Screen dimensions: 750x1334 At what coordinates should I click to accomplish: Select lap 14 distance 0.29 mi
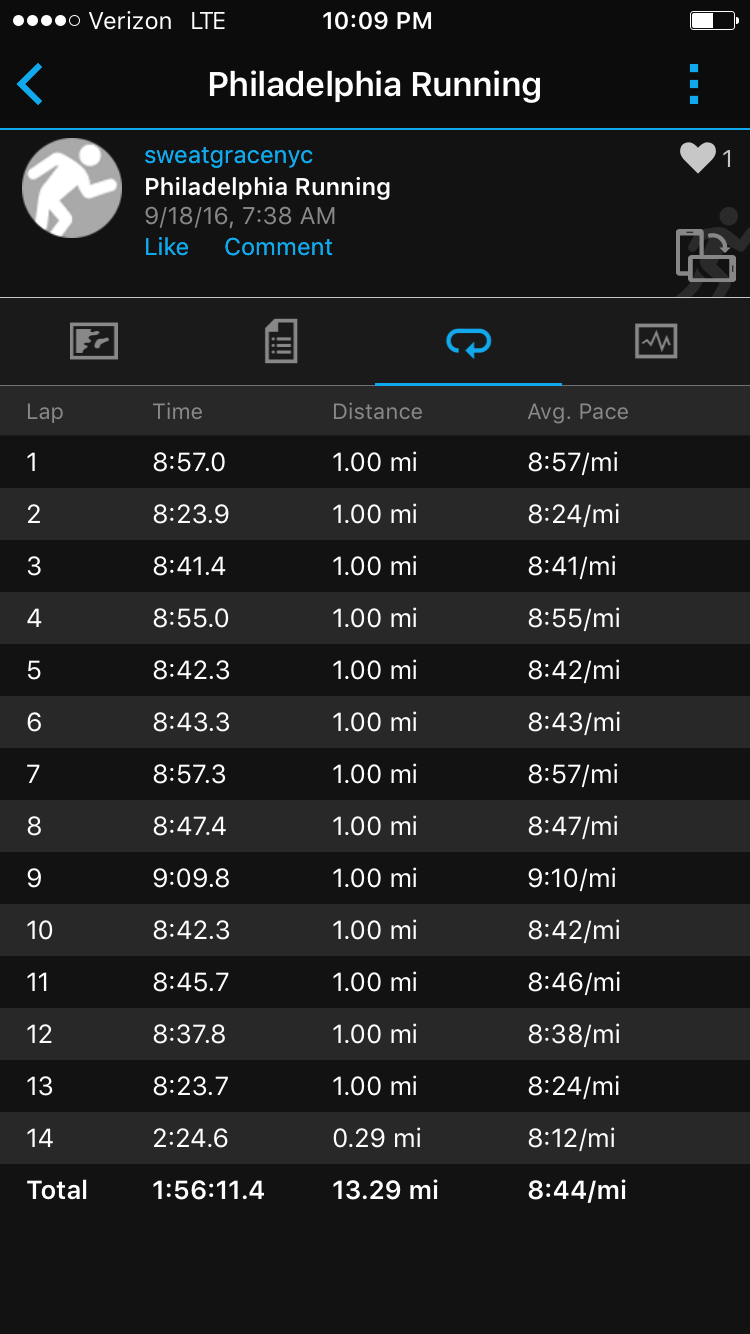[377, 1138]
